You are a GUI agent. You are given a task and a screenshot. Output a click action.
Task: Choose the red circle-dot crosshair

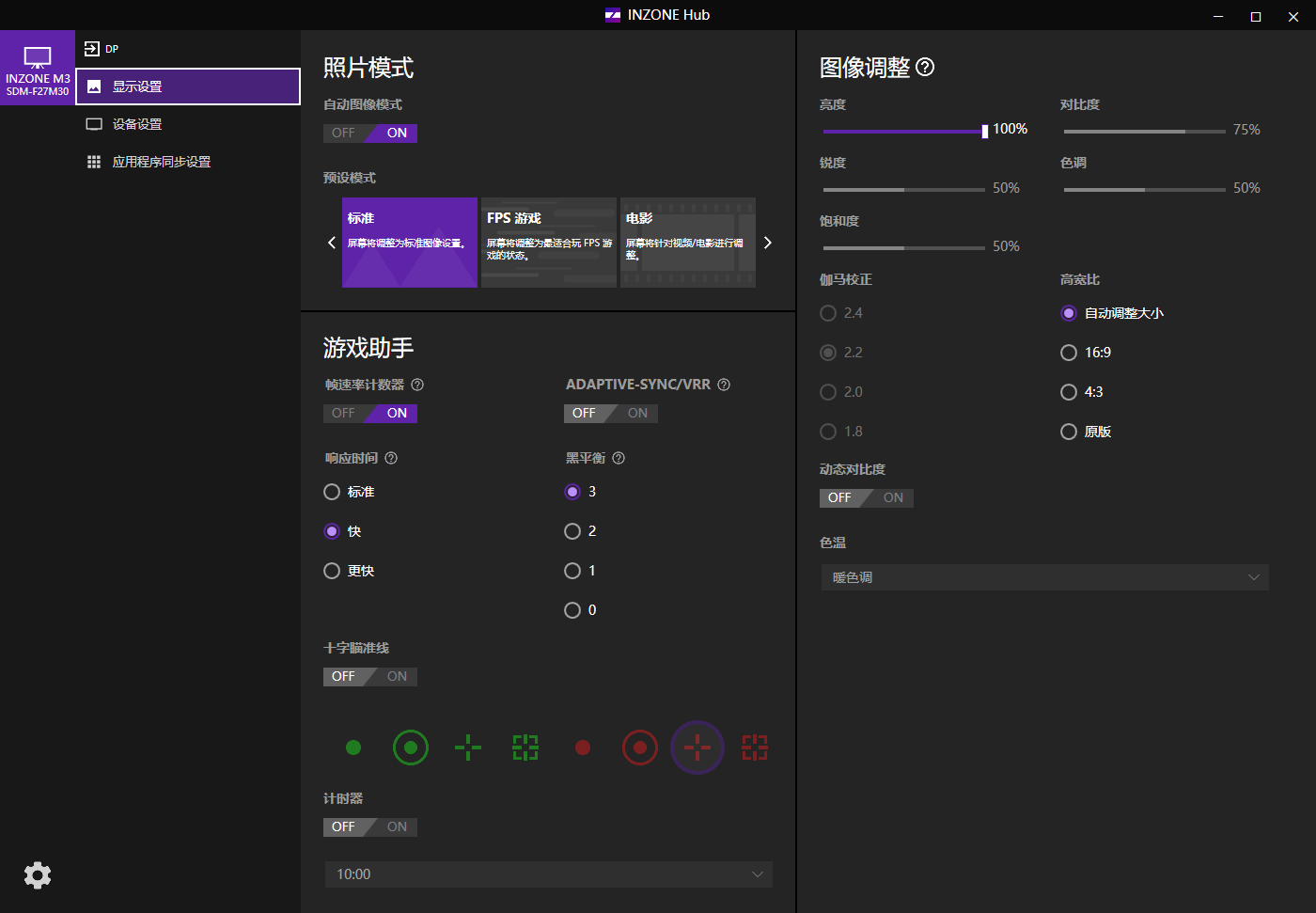(640, 748)
